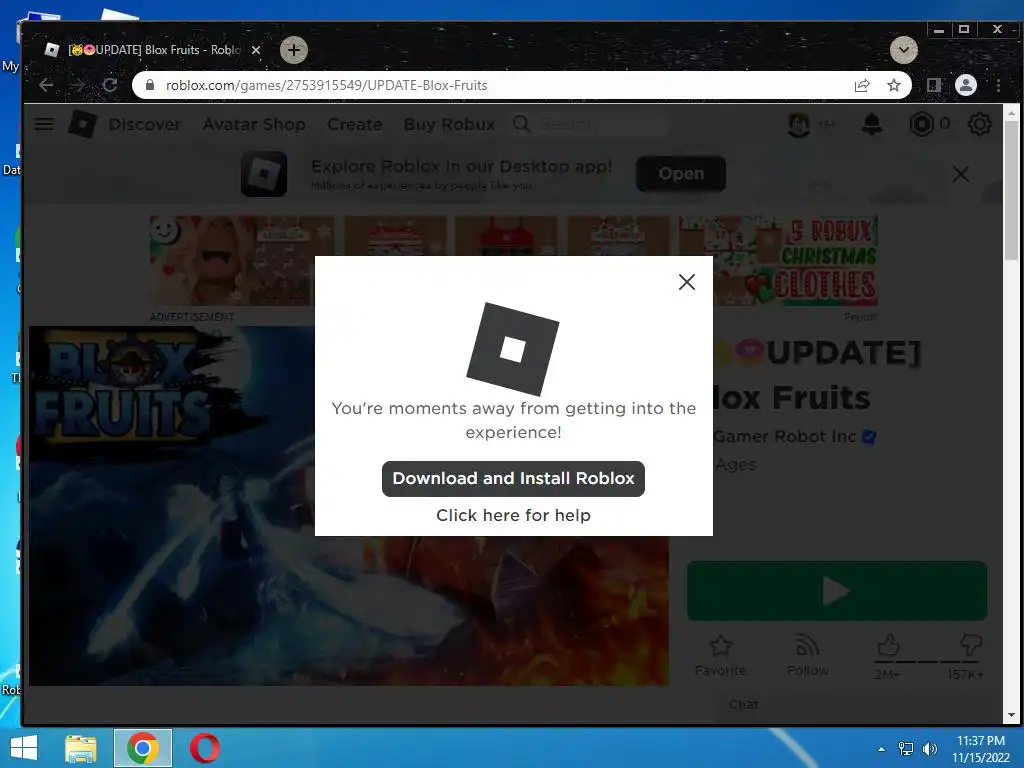Open the volume tray icon
The height and width of the screenshot is (768, 1024).
click(x=929, y=749)
